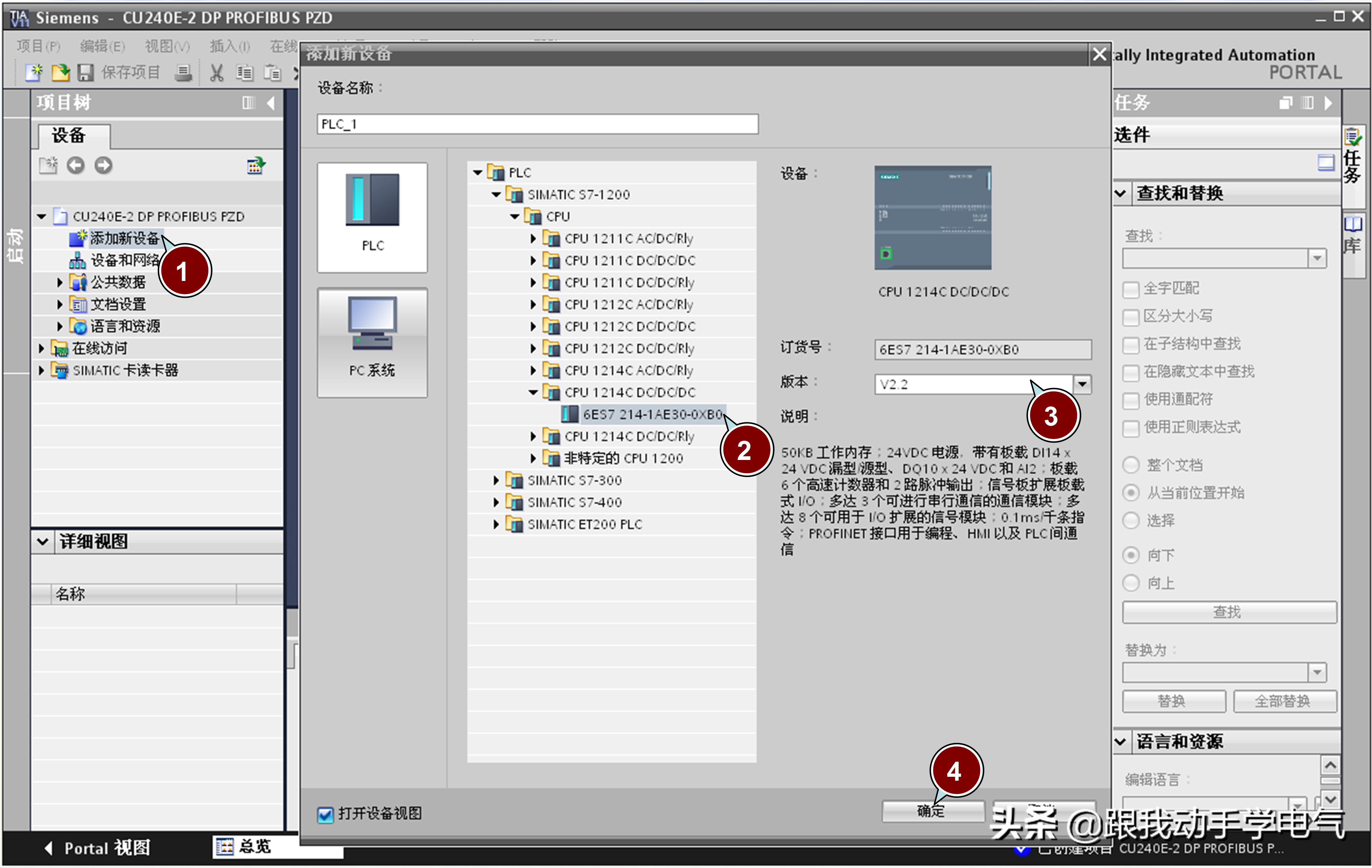Image resolution: width=1372 pixels, height=868 pixels.
Task: Click the forward arrow in project tree toolbar
Action: tap(103, 165)
